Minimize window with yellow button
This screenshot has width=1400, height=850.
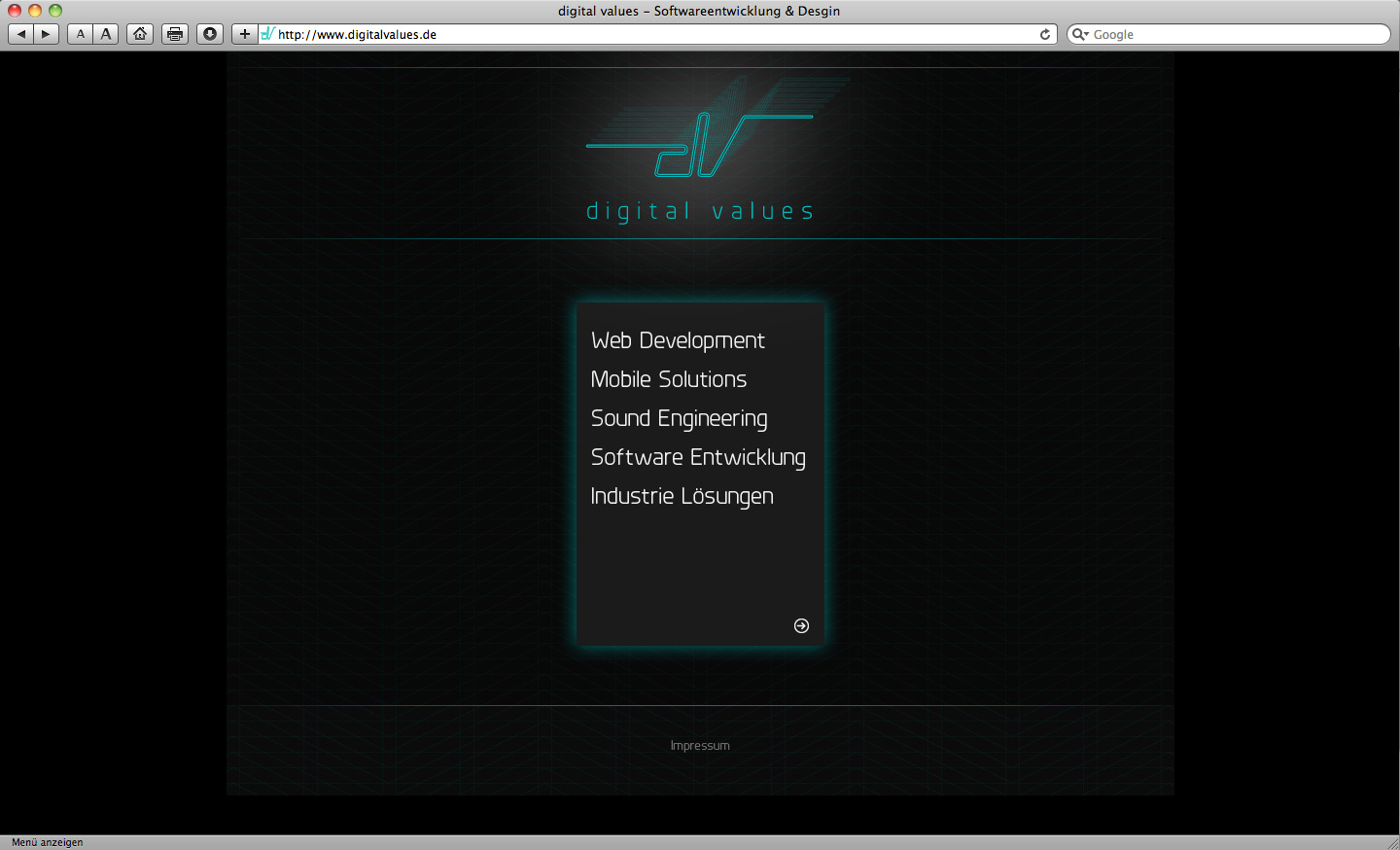(x=35, y=11)
